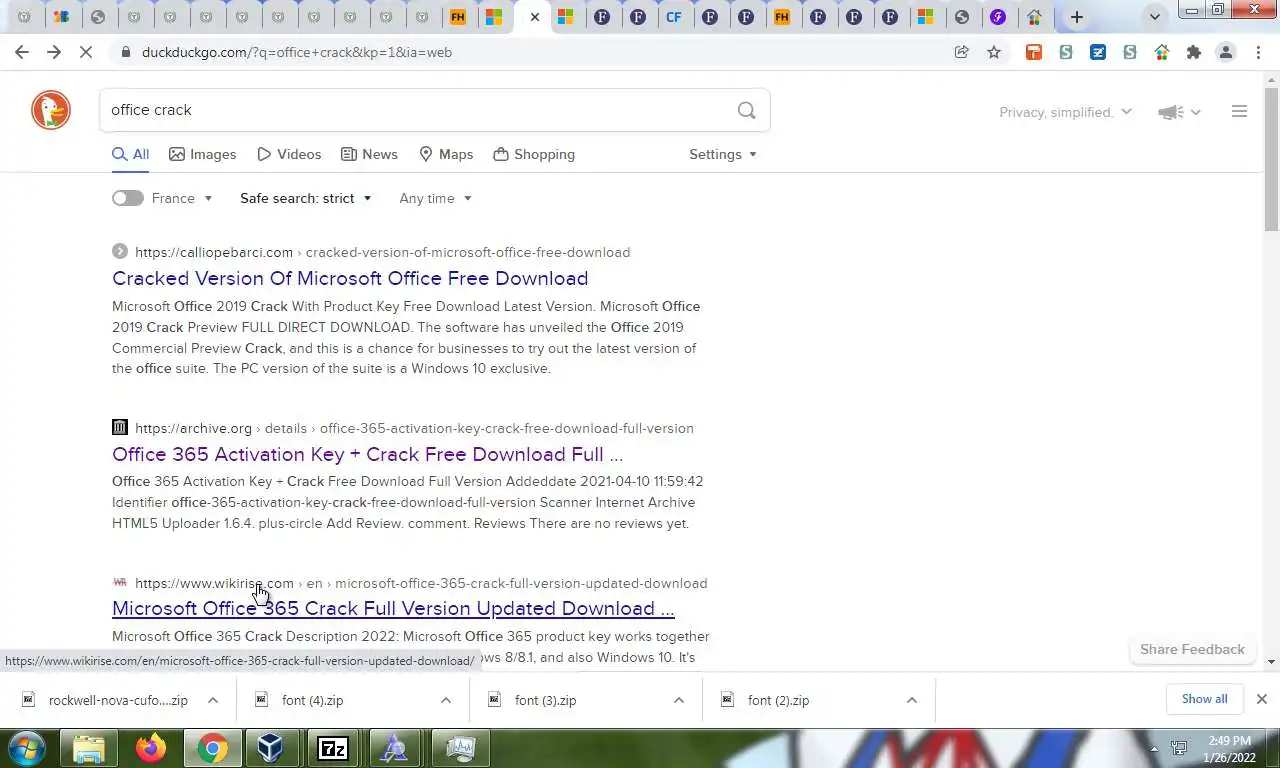Open VirtualBox from the taskbar
The image size is (1280, 768).
(x=271, y=748)
